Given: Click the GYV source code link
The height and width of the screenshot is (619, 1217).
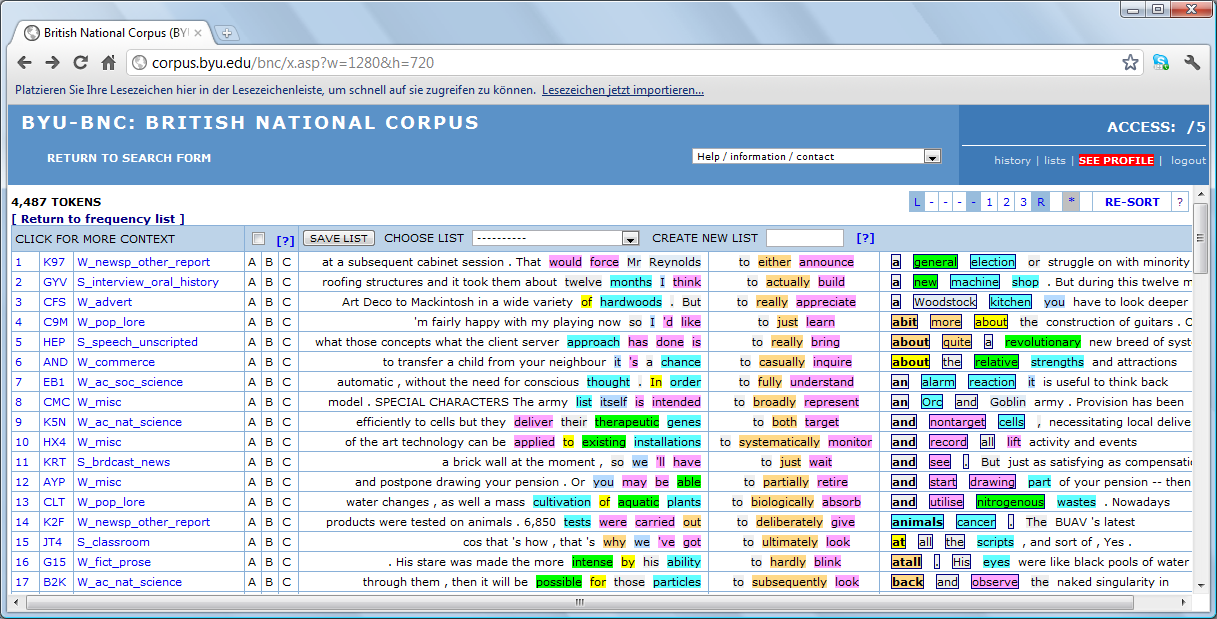Looking at the screenshot, I should coord(55,282).
